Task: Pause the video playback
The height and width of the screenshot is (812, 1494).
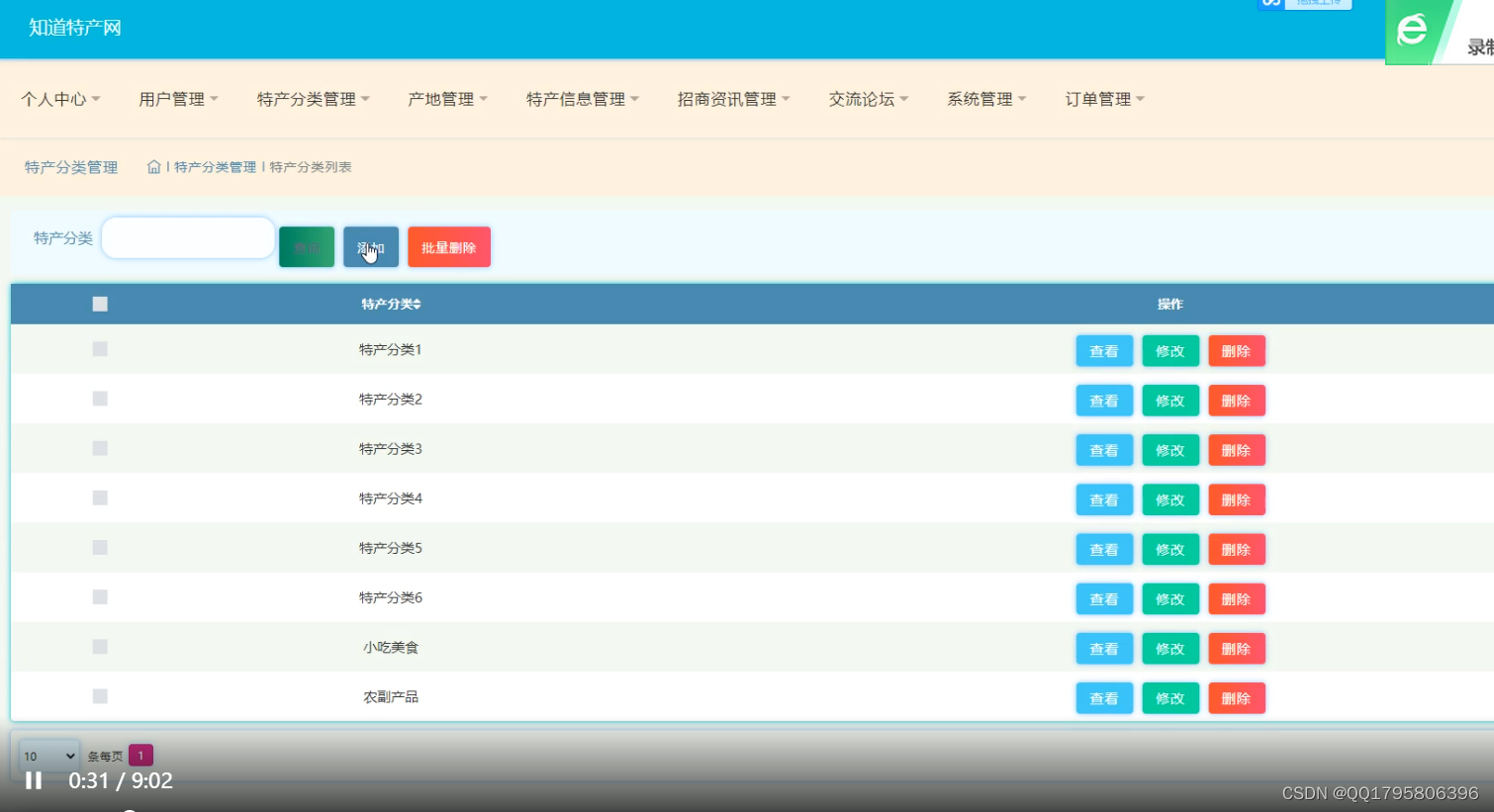Action: [x=34, y=780]
